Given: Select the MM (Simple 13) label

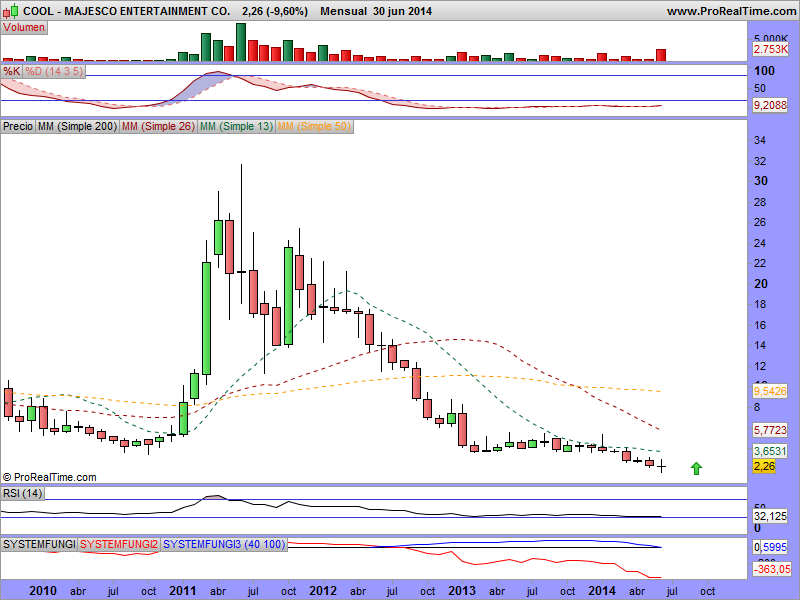Looking at the screenshot, I should pyautogui.click(x=236, y=126).
